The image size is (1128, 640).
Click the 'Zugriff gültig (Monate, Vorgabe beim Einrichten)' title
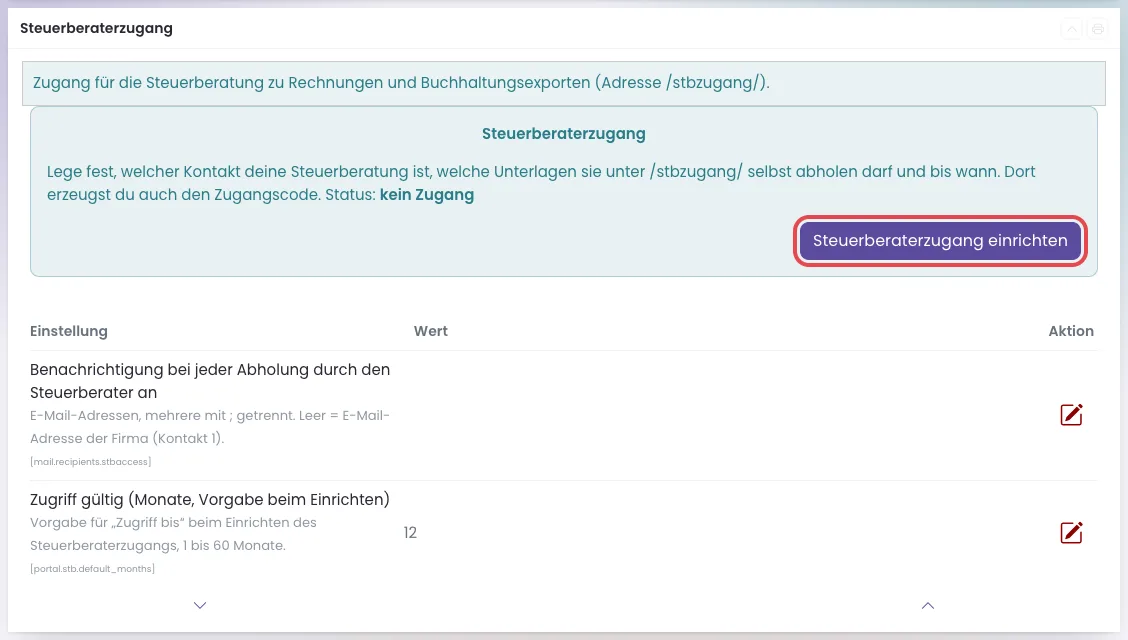pyautogui.click(x=209, y=500)
